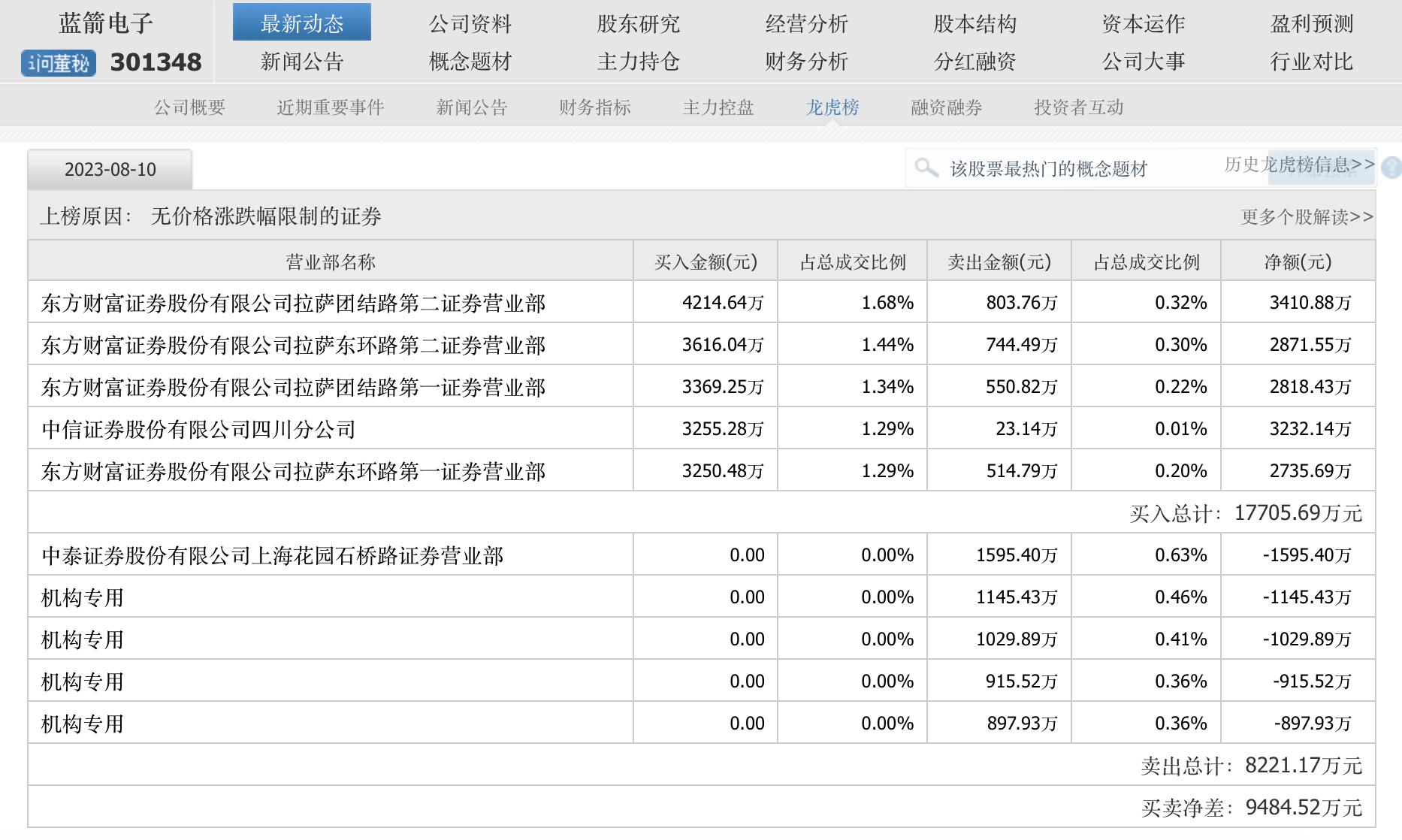The height and width of the screenshot is (840, 1402).
Task: Open the 投资者互动 sub-tab
Action: pos(1078,107)
